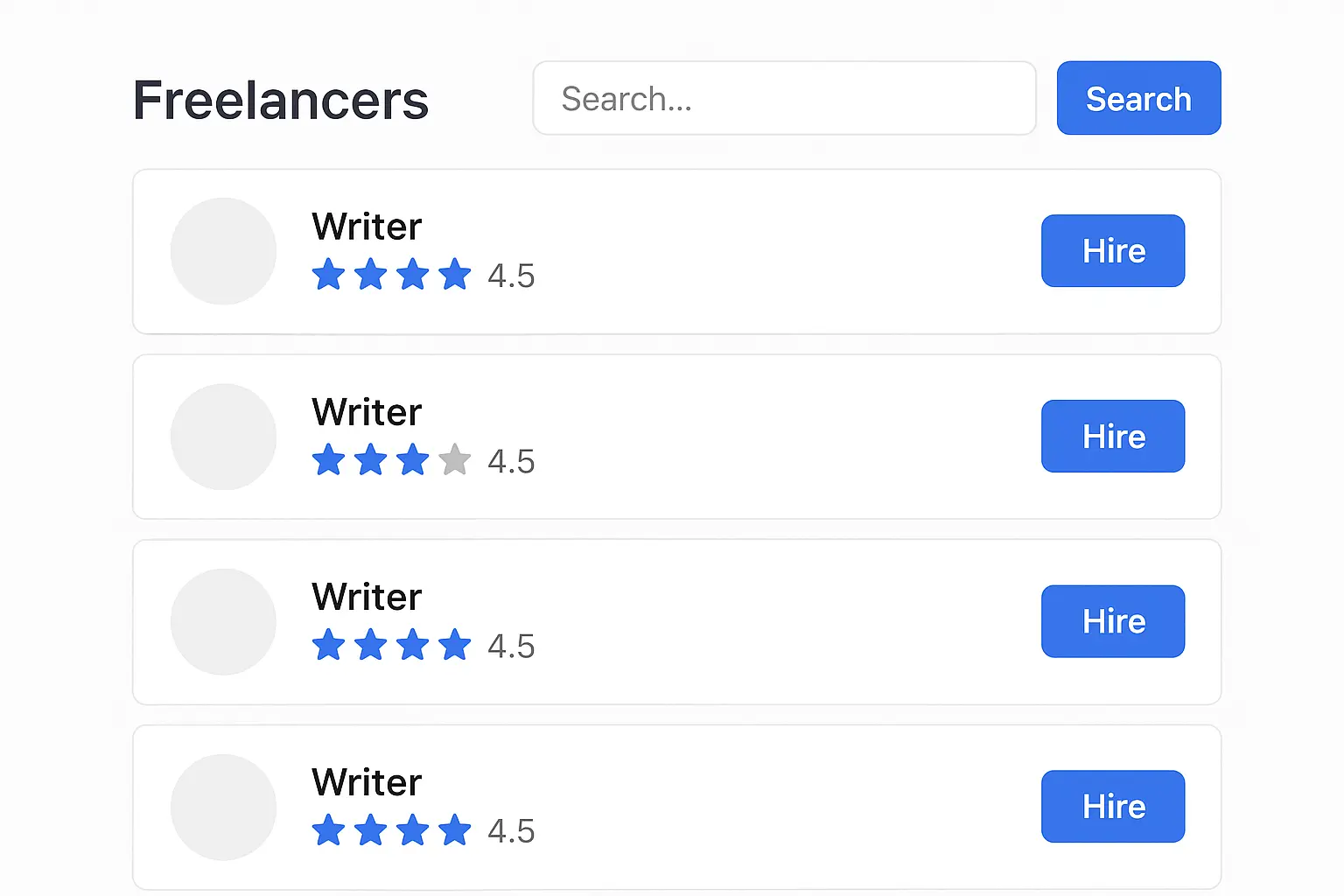Open the first Writer name link

point(367,227)
